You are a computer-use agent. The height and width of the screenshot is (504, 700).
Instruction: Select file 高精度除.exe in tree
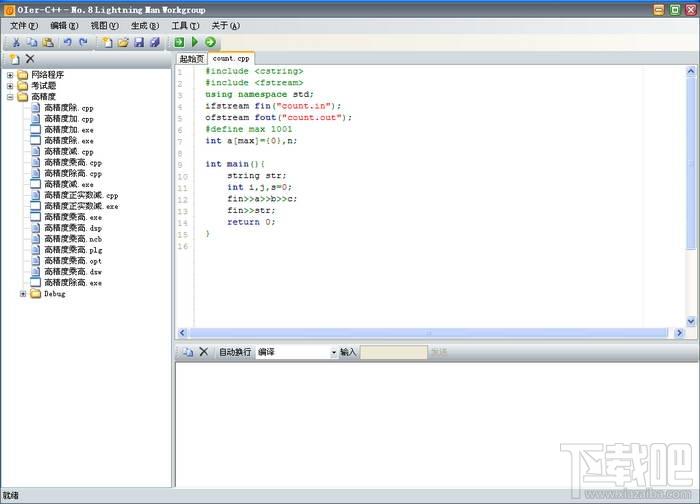pos(69,141)
